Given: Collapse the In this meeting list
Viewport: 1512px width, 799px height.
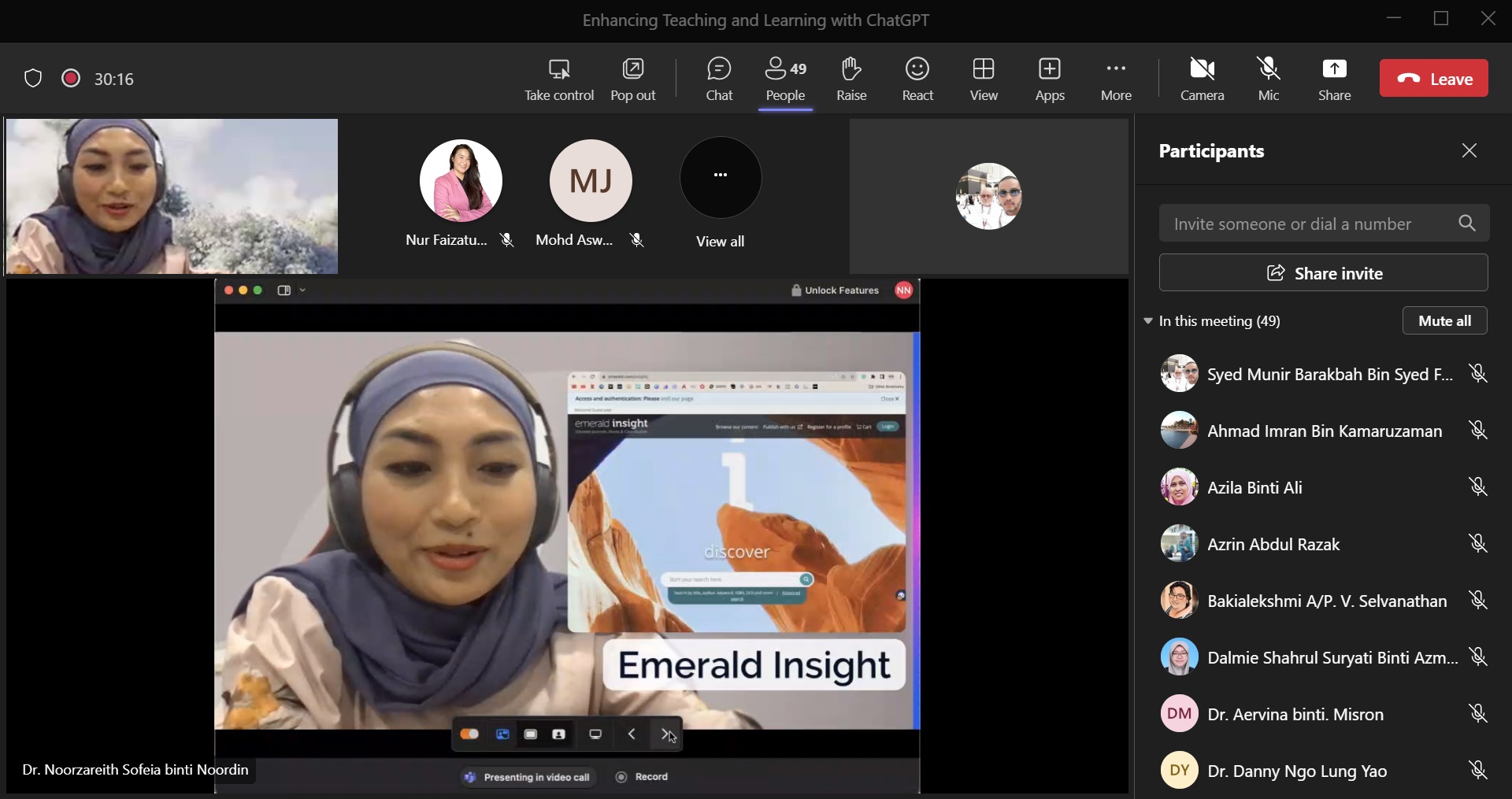Looking at the screenshot, I should click(1148, 320).
